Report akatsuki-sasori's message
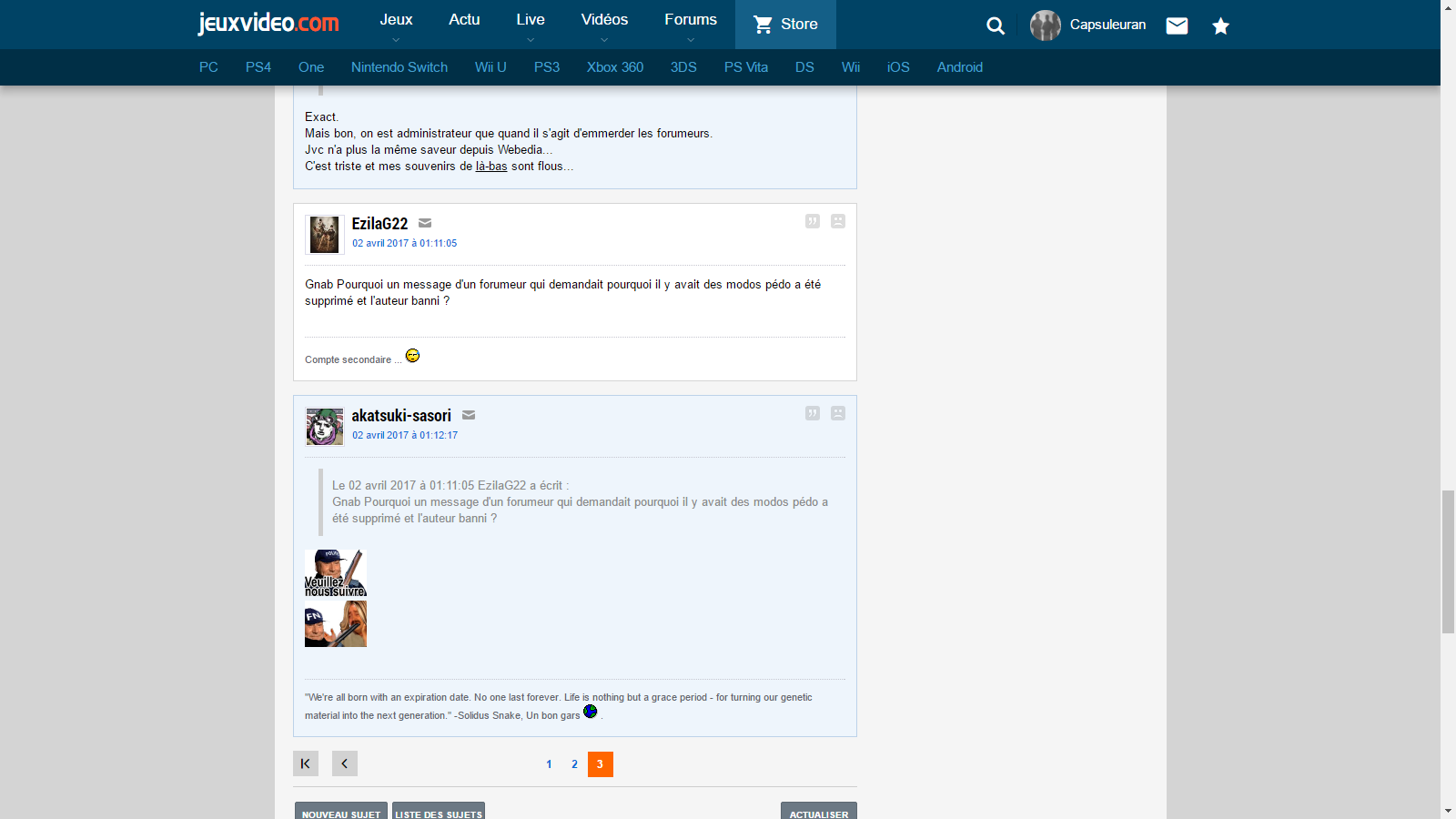Image resolution: width=1456 pixels, height=819 pixels. 838,413
